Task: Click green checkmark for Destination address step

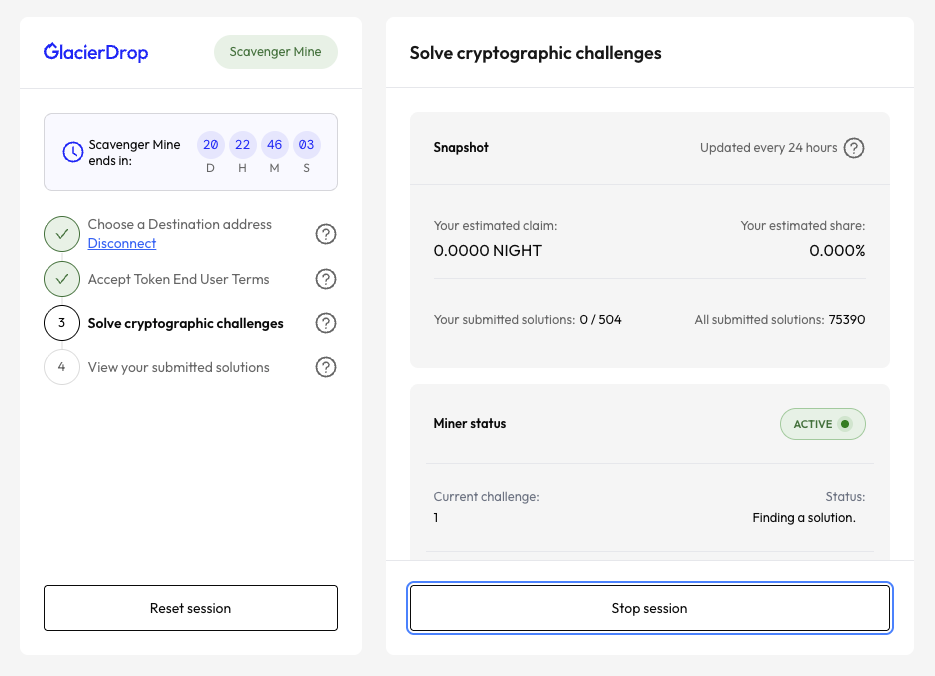Action: pos(62,234)
